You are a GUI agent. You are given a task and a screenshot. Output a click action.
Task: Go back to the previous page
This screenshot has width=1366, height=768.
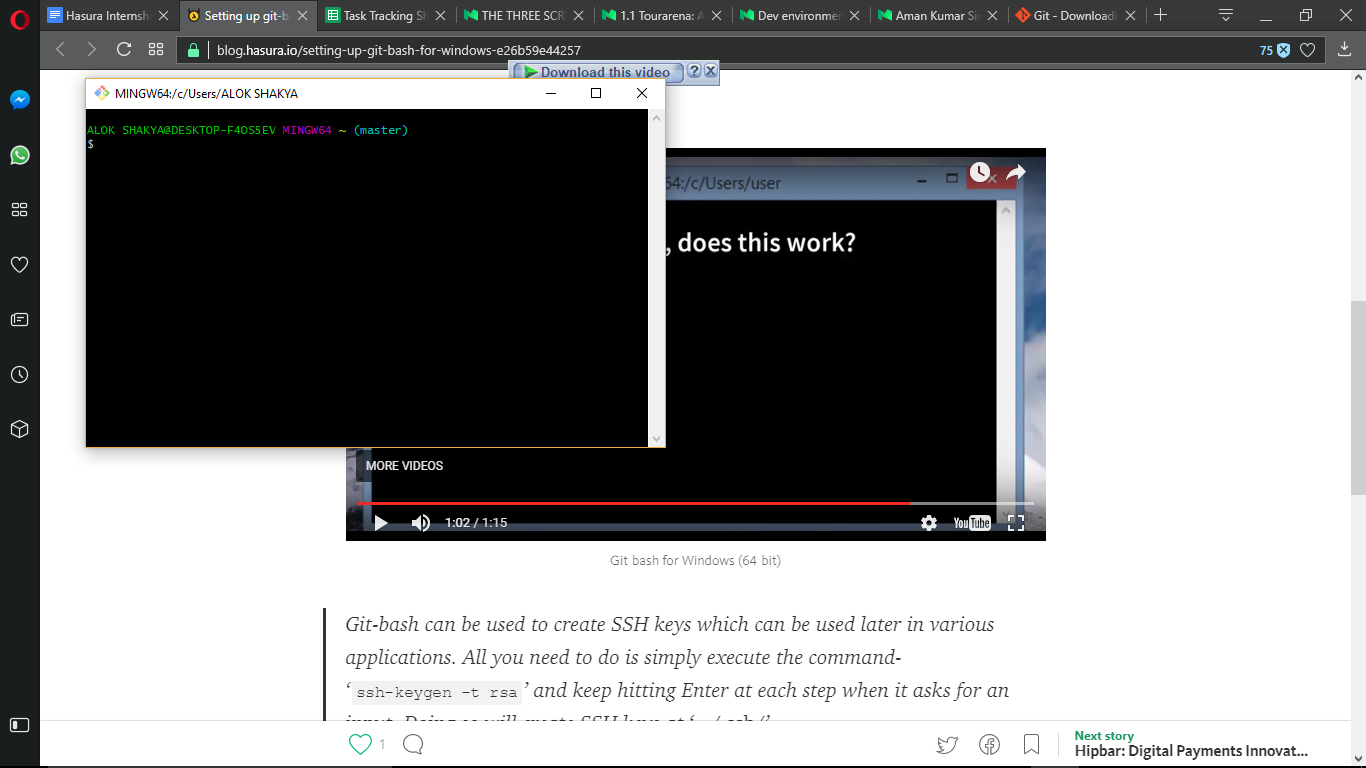coord(60,50)
